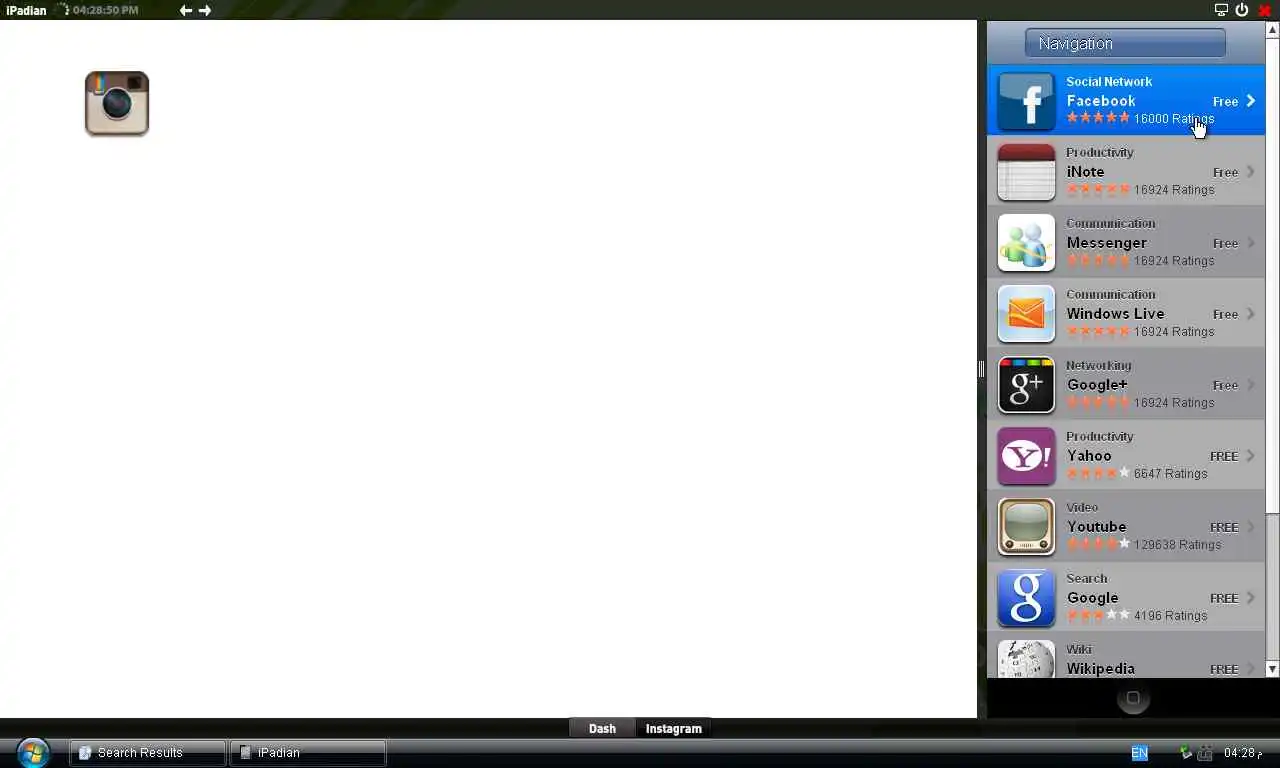Expand Wikipedia entry chevron arrow
Viewport: 1280px width, 768px height.
(1250, 669)
